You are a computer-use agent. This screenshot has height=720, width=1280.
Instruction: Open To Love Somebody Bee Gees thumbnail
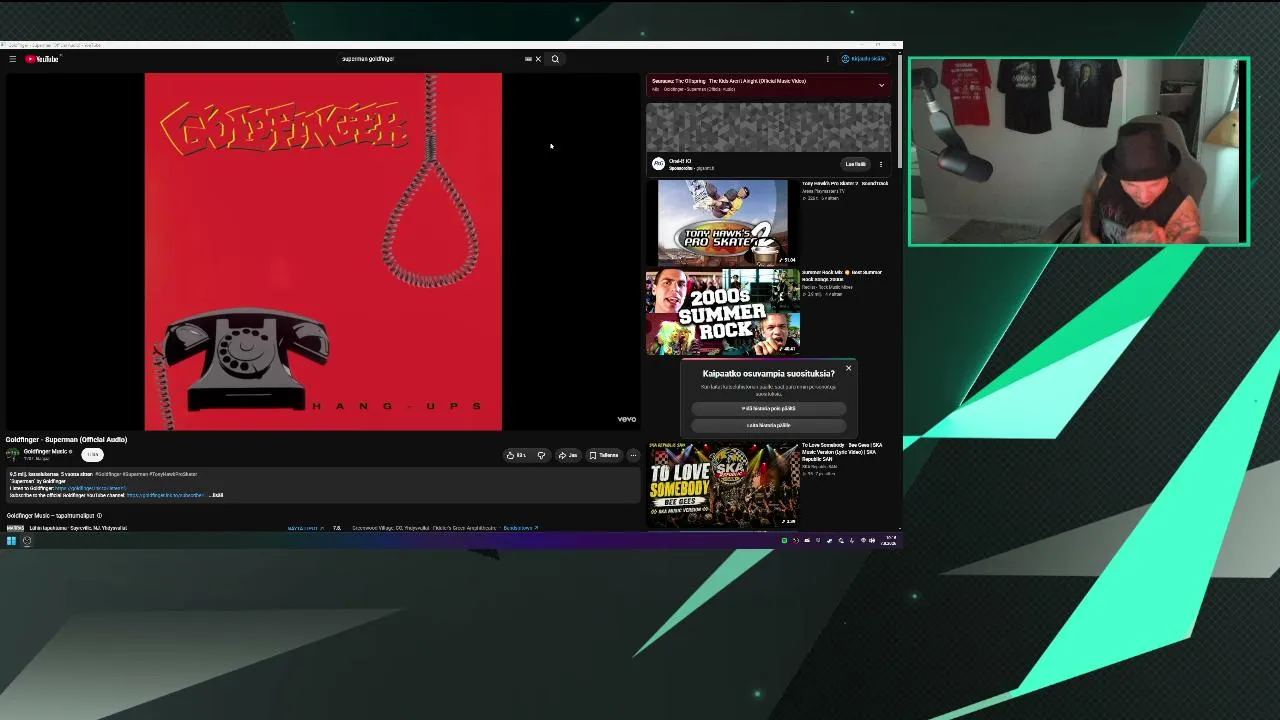click(x=723, y=484)
